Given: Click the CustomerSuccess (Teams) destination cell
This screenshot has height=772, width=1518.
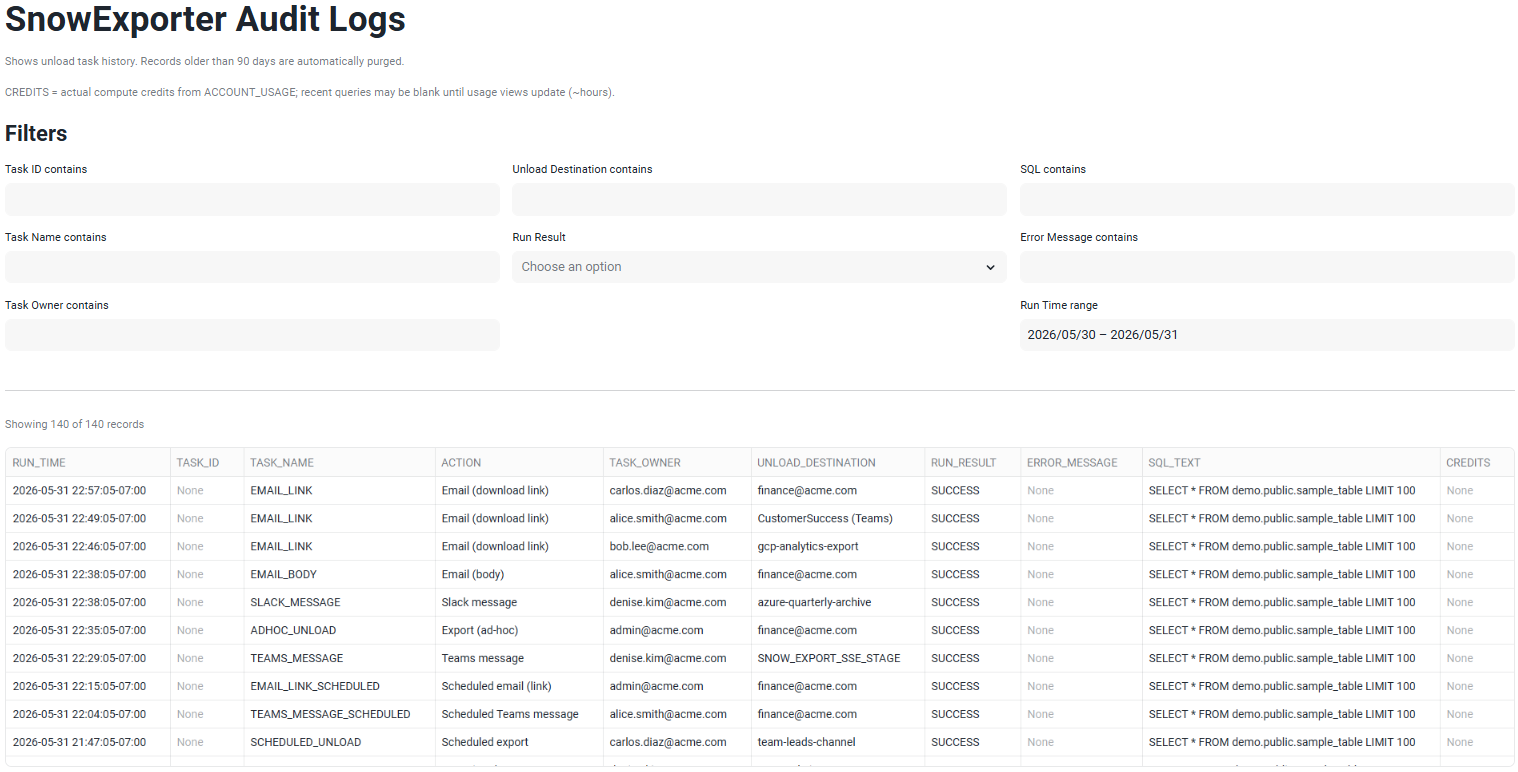Looking at the screenshot, I should point(838,519).
